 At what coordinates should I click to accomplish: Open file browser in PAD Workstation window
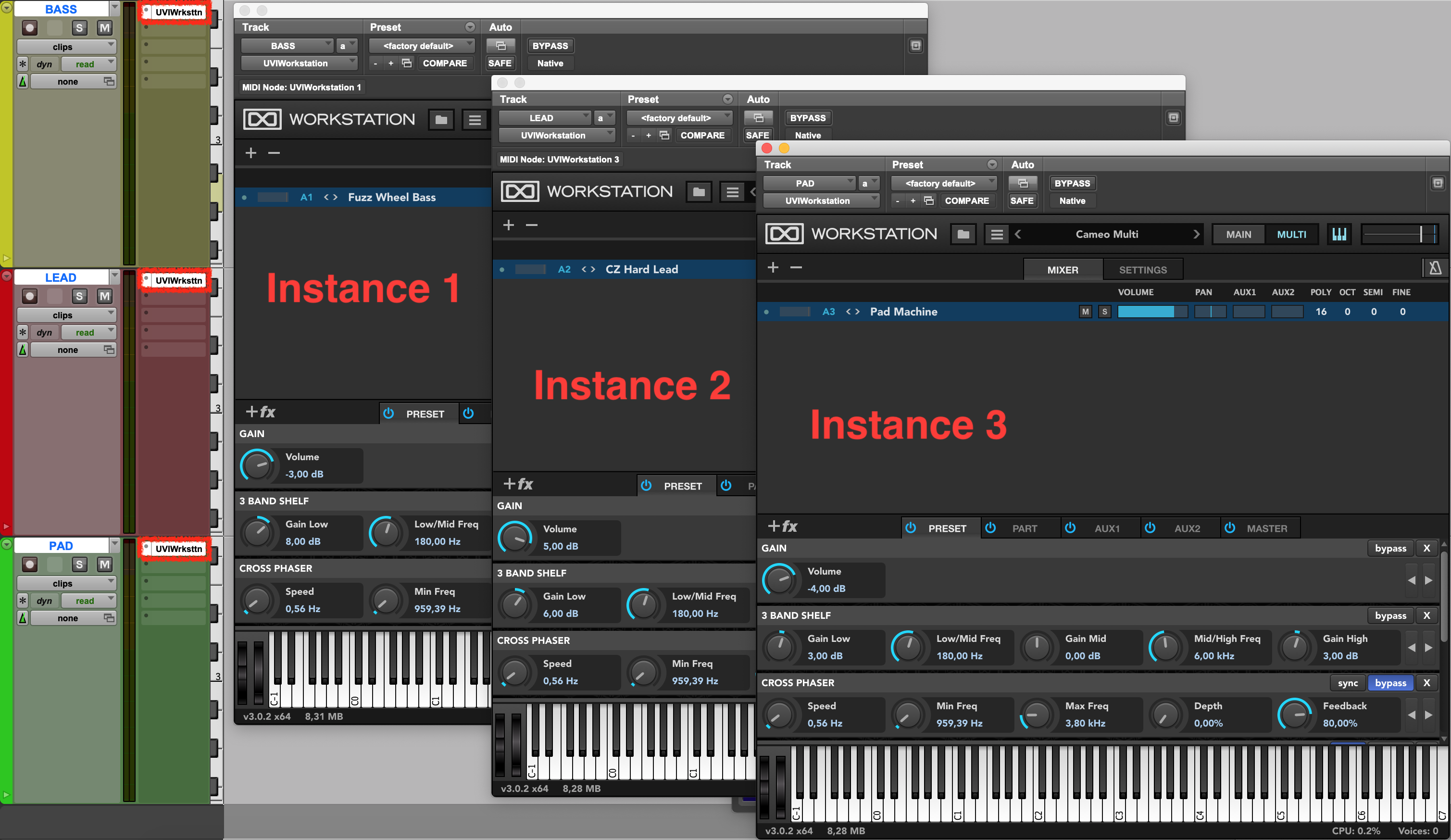tap(963, 234)
